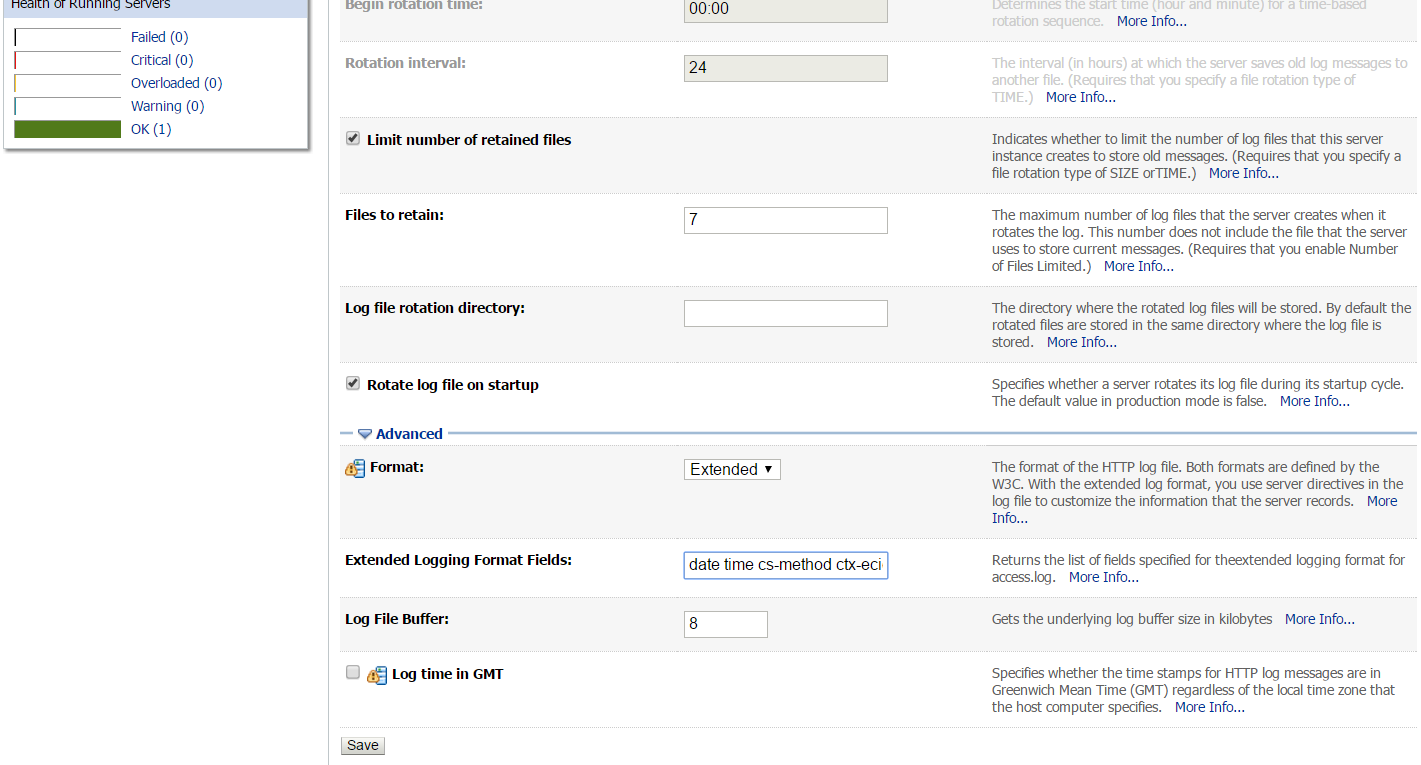Click the Log file rotation directory field
This screenshot has width=1421, height=765.
click(x=785, y=313)
